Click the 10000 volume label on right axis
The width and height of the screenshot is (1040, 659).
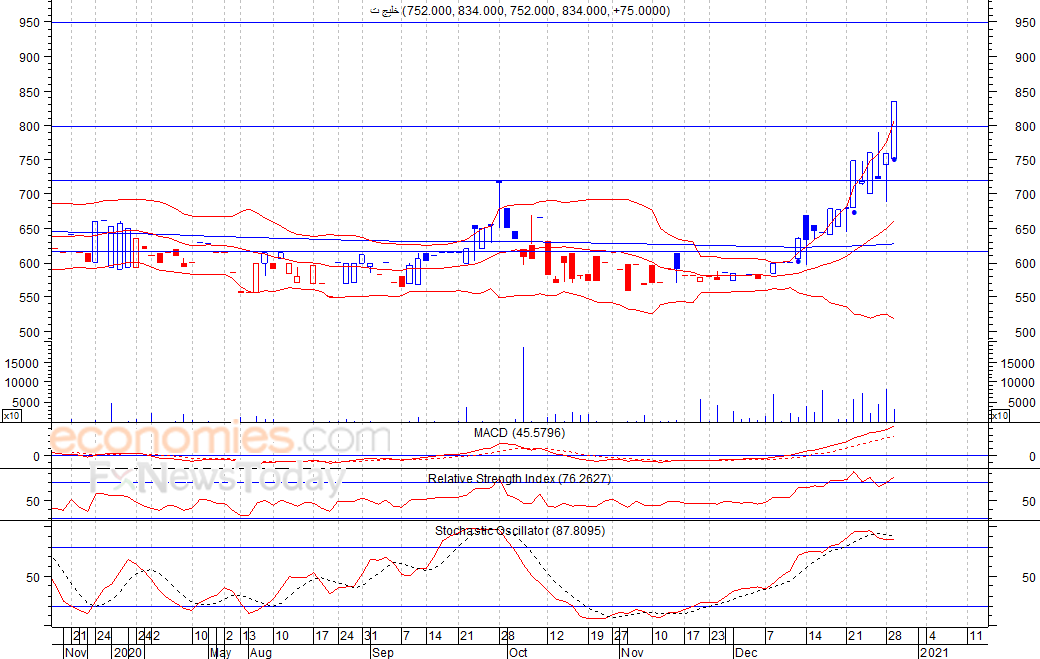1017,383
